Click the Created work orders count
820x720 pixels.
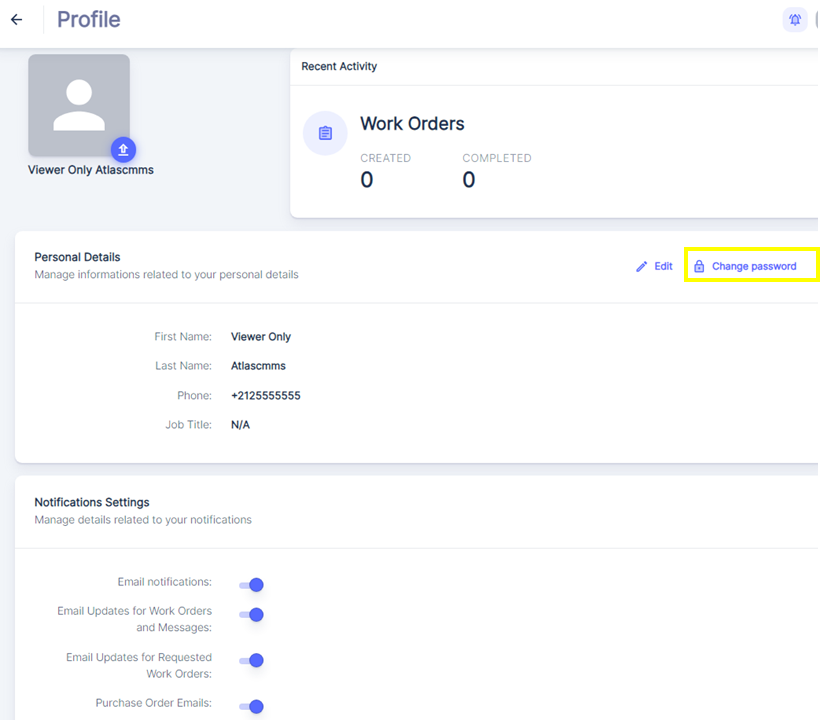tap(367, 181)
